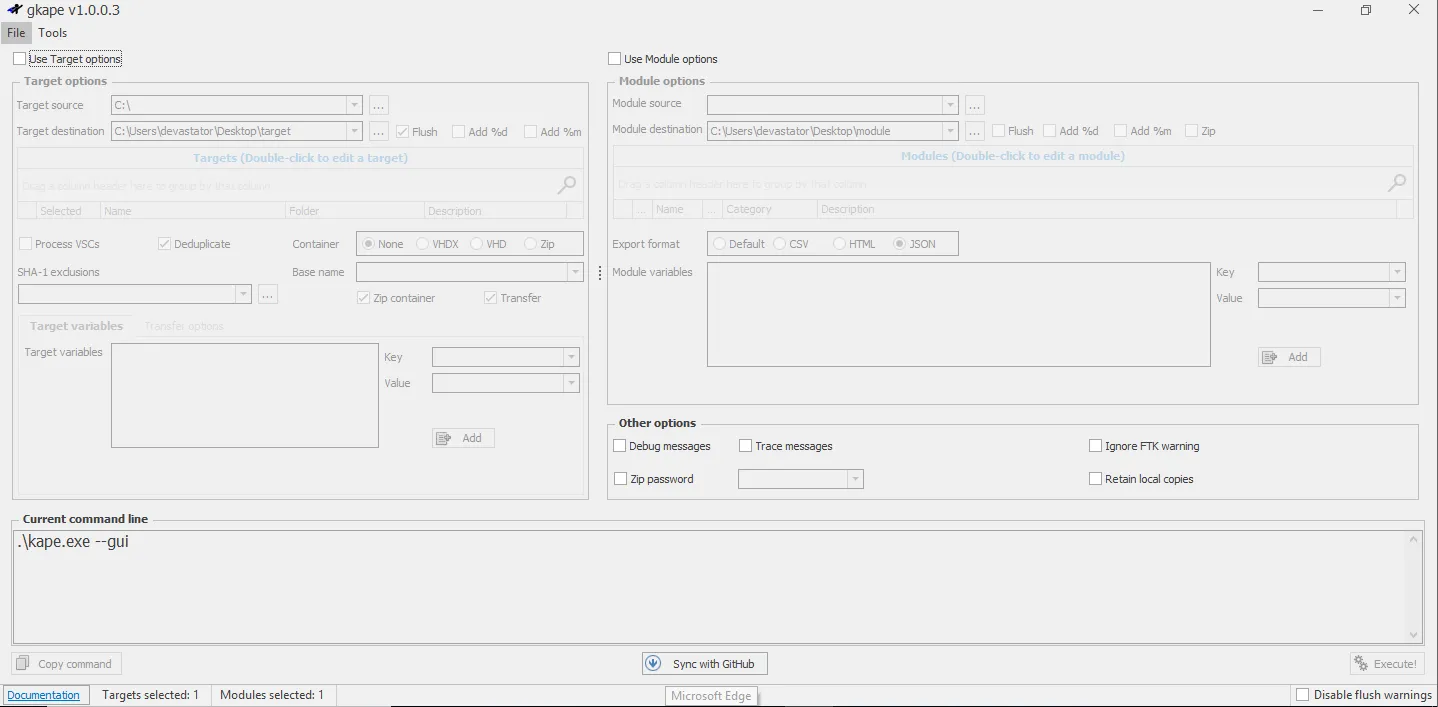Click the Name column header in Targets
Viewport: 1438px width, 707px height.
pos(192,211)
